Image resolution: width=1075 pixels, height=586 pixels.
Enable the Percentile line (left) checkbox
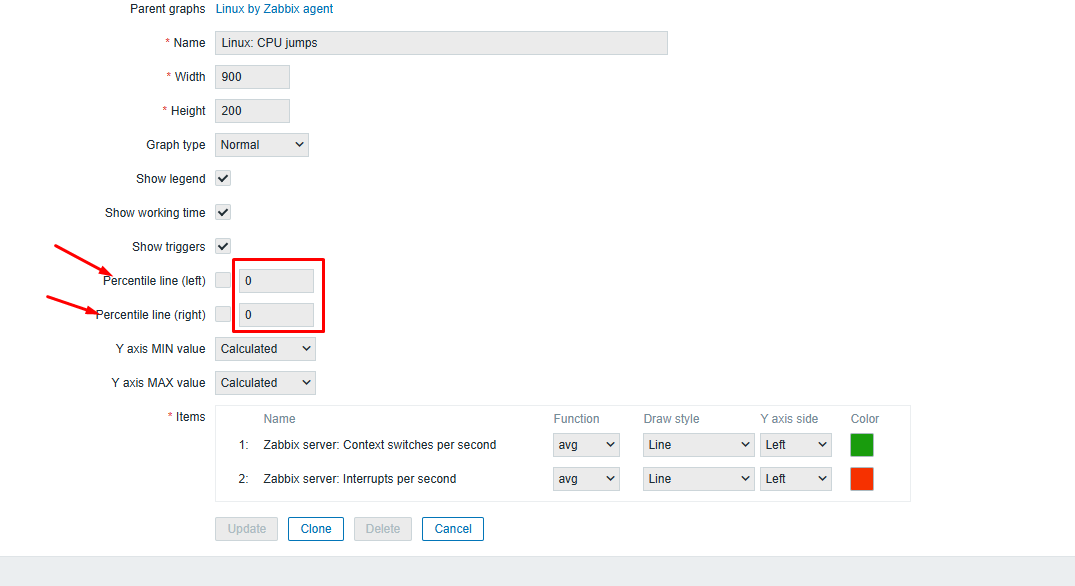click(223, 281)
